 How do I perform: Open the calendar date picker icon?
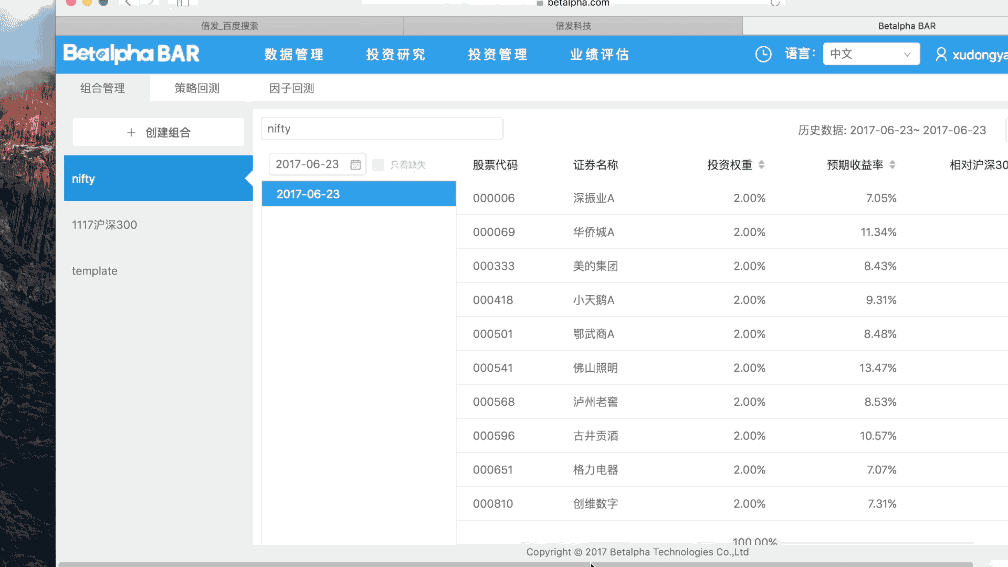coord(356,165)
